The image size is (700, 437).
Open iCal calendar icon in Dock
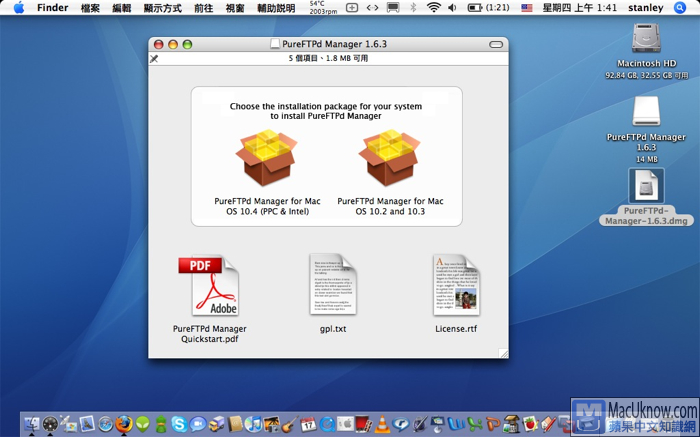pyautogui.click(x=308, y=425)
